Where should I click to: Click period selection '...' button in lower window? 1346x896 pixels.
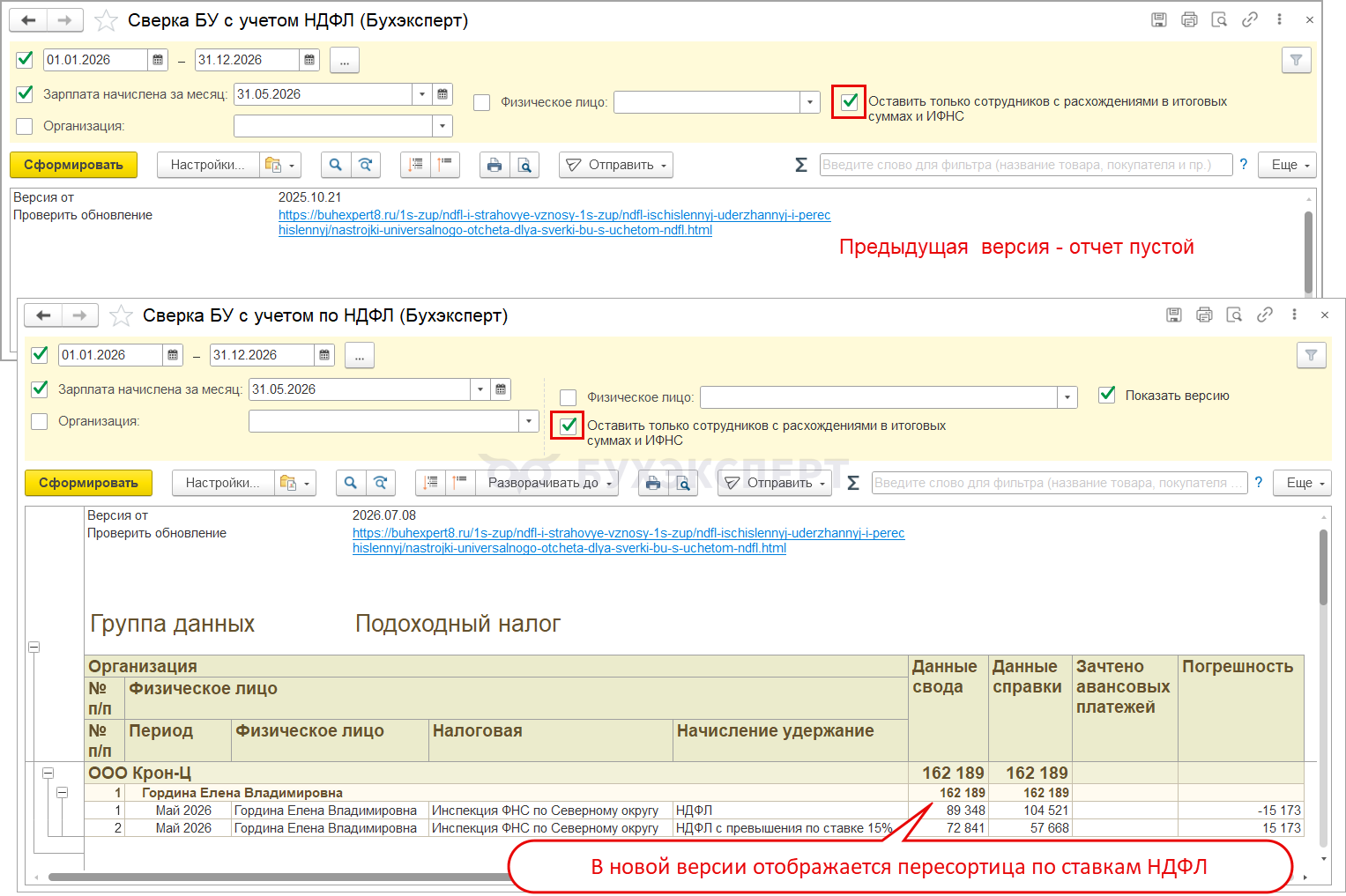coord(360,355)
